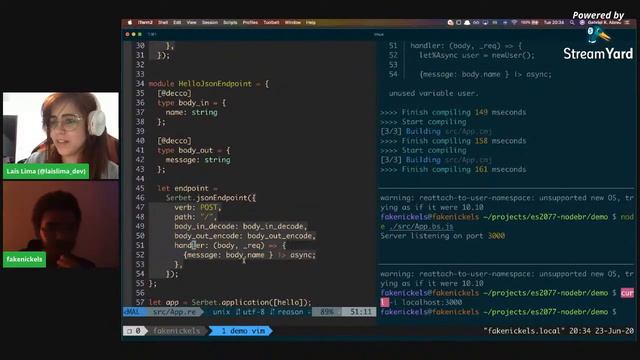
Task: Click the green 'fakenickels' name label
Action: tap(24, 259)
